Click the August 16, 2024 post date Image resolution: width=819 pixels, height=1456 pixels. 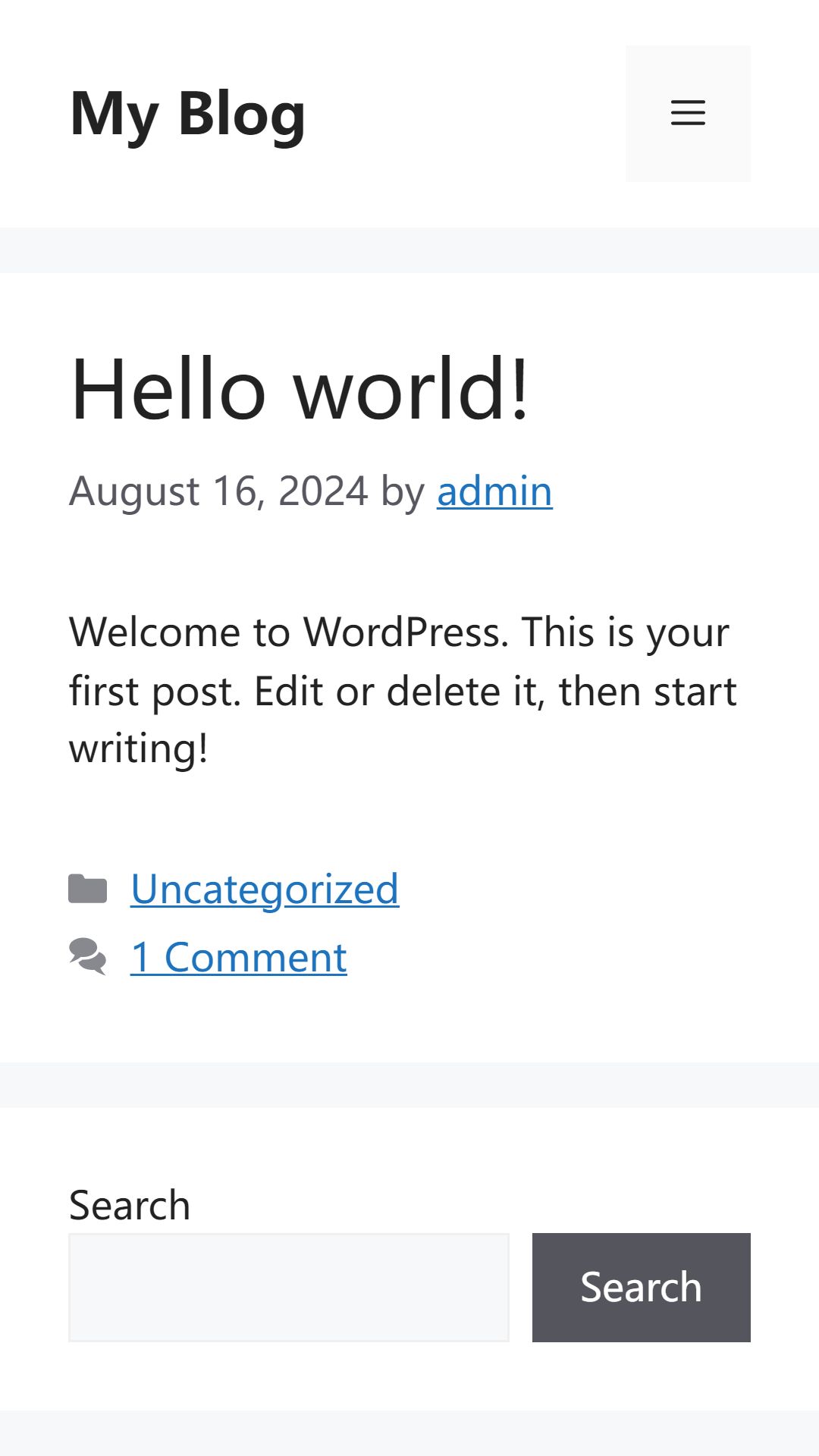point(218,491)
